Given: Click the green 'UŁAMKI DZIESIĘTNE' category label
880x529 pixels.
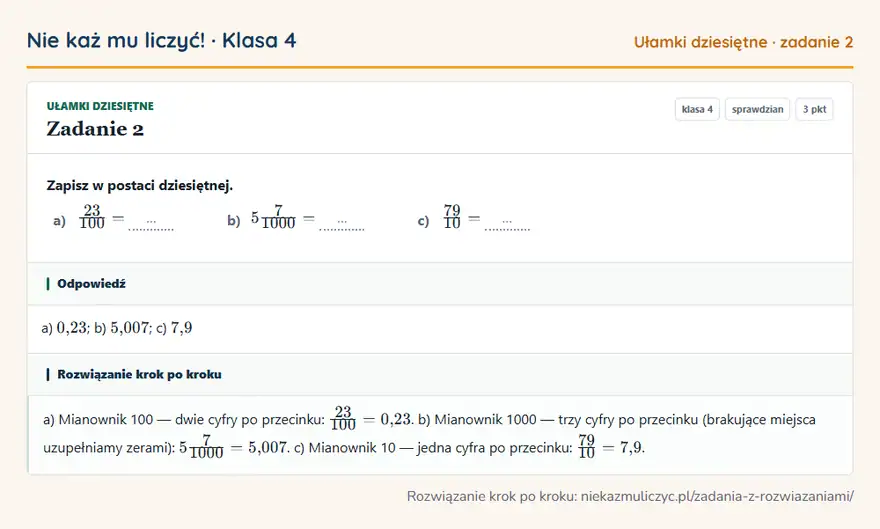Looking at the screenshot, I should (100, 106).
